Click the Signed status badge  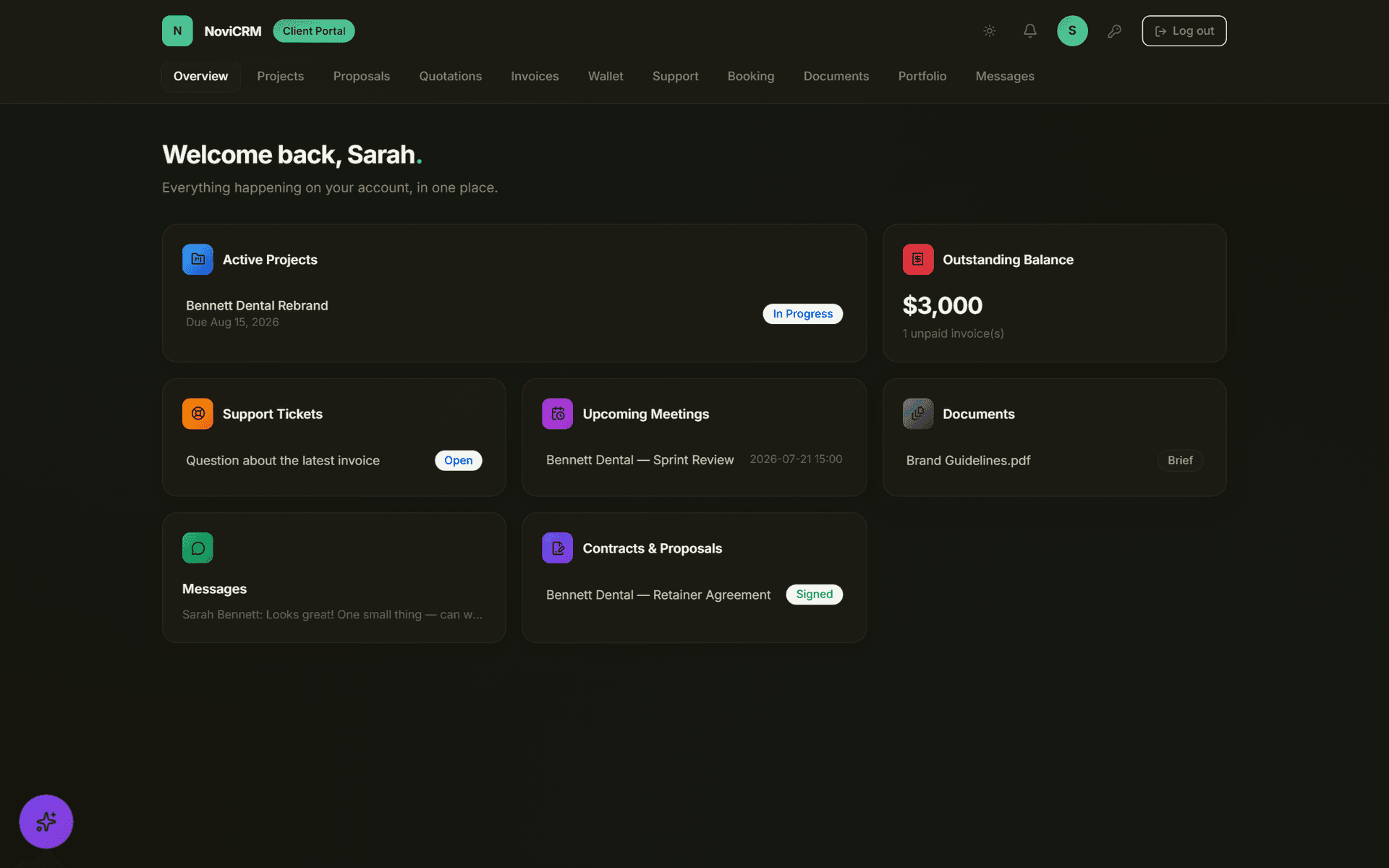point(815,595)
